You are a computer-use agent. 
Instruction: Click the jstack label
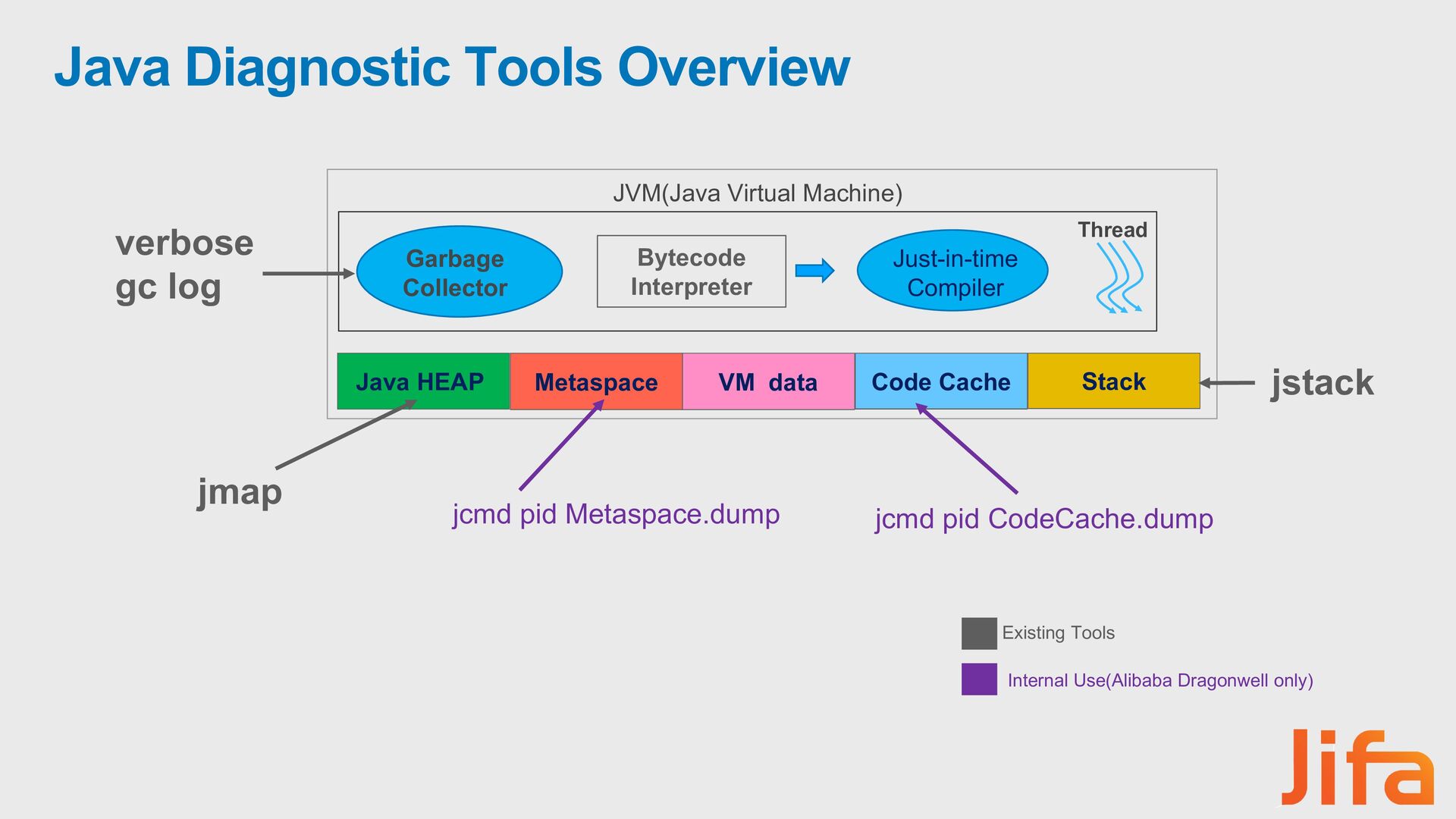click(1322, 383)
